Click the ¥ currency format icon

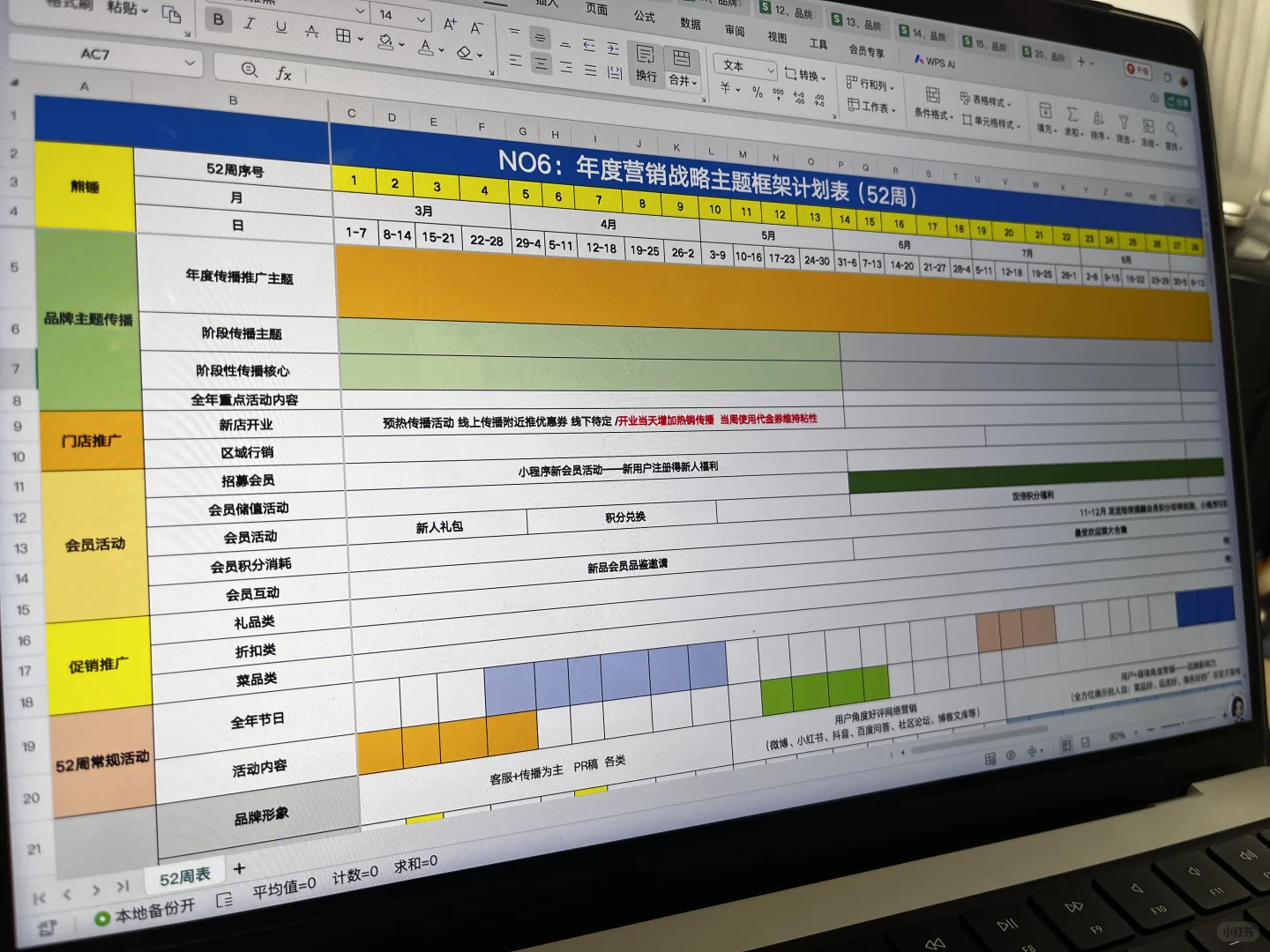pos(727,88)
